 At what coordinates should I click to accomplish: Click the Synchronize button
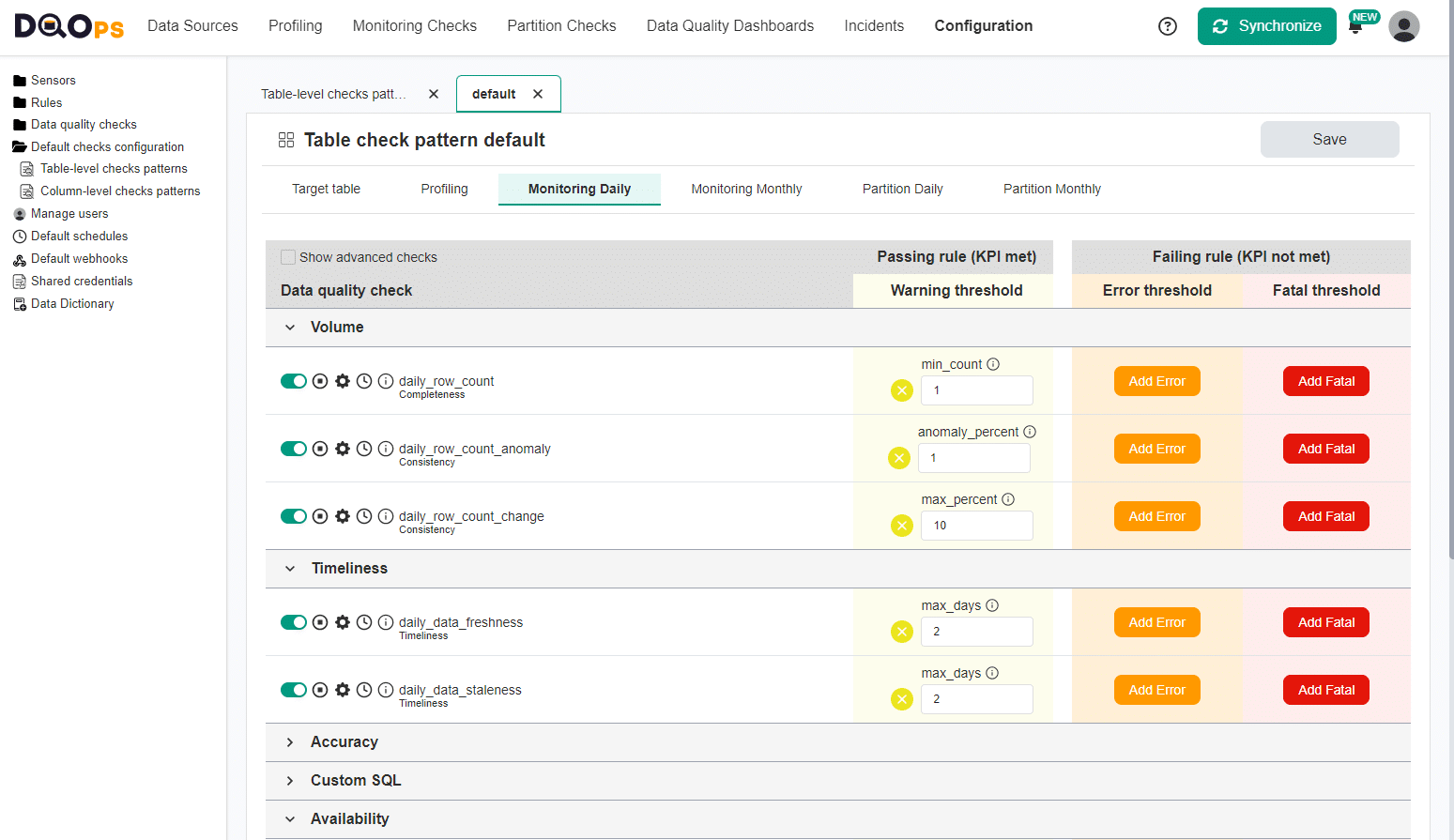coord(1266,26)
